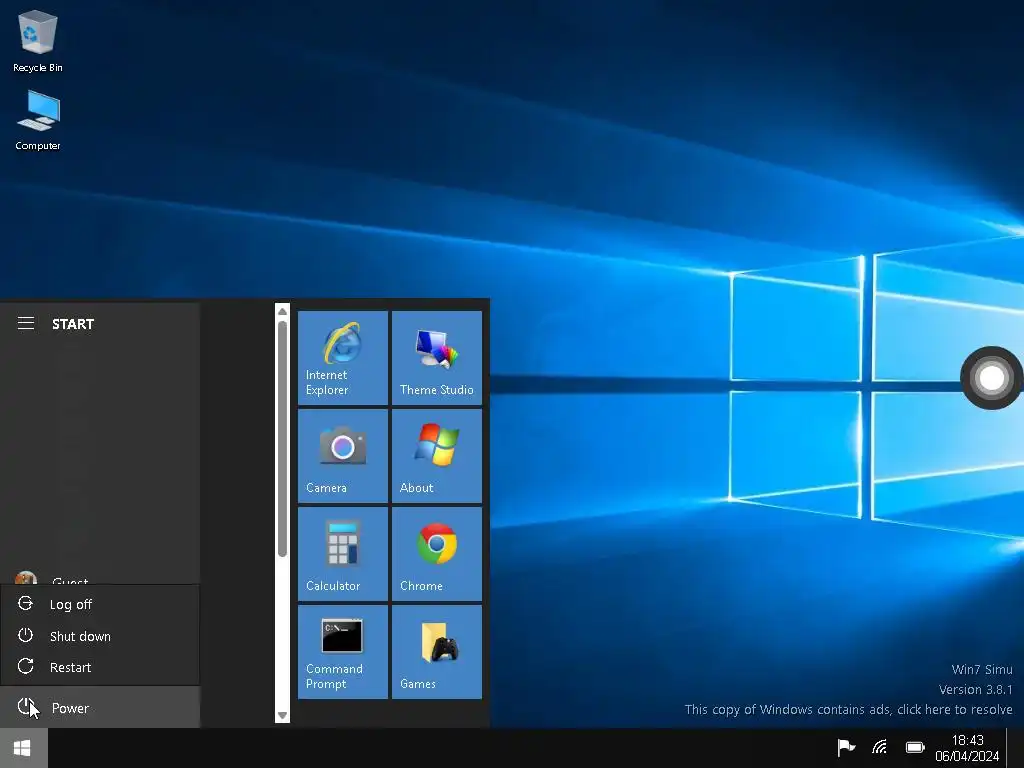Viewport: 1024px width, 768px height.
Task: Open the Computer desktop icon
Action: pos(37,120)
